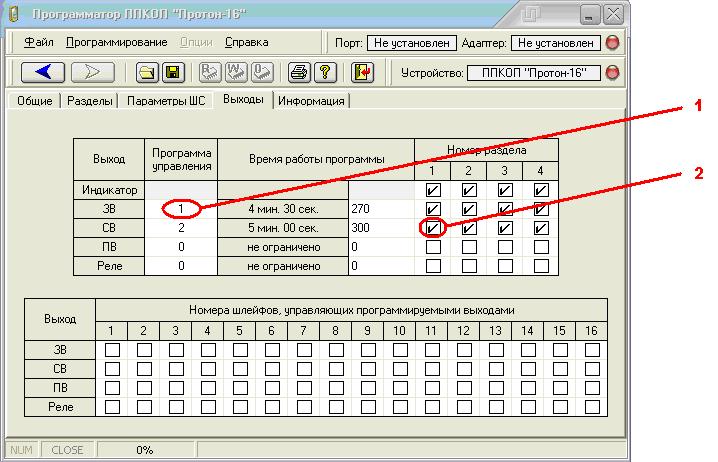Image resolution: width=718 pixels, height=462 pixels.
Task: Click the Порт field showing Не установлен
Action: pyautogui.click(x=412, y=43)
